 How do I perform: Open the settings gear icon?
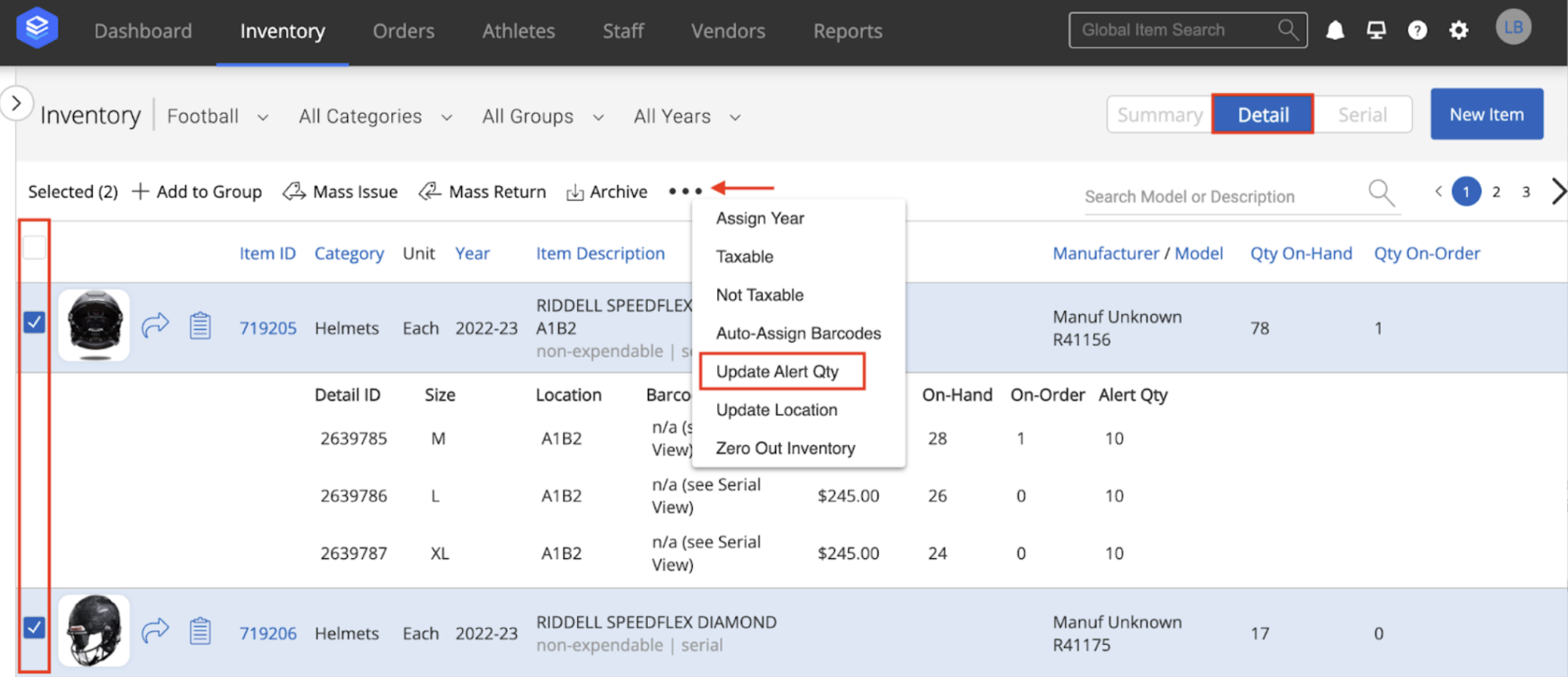click(x=1459, y=30)
